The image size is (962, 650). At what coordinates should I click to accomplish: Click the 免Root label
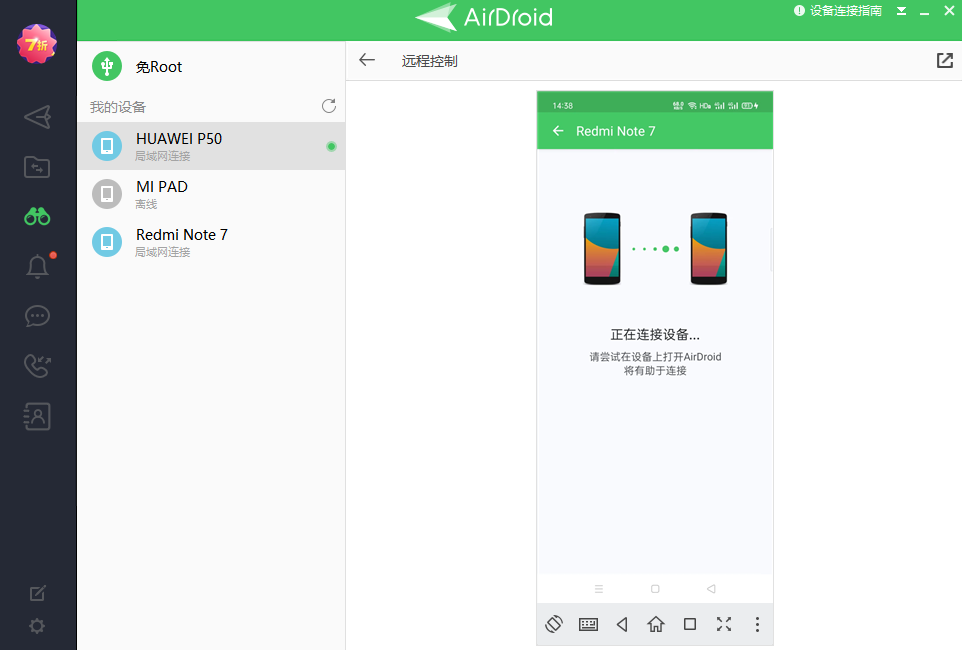(159, 67)
